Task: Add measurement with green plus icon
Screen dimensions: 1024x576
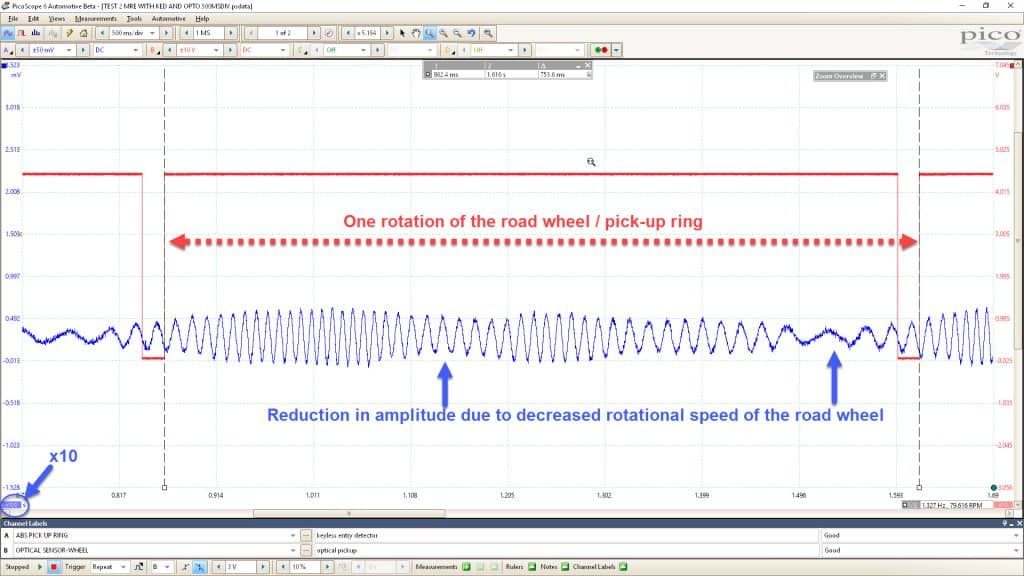Action: pyautogui.click(x=466, y=567)
